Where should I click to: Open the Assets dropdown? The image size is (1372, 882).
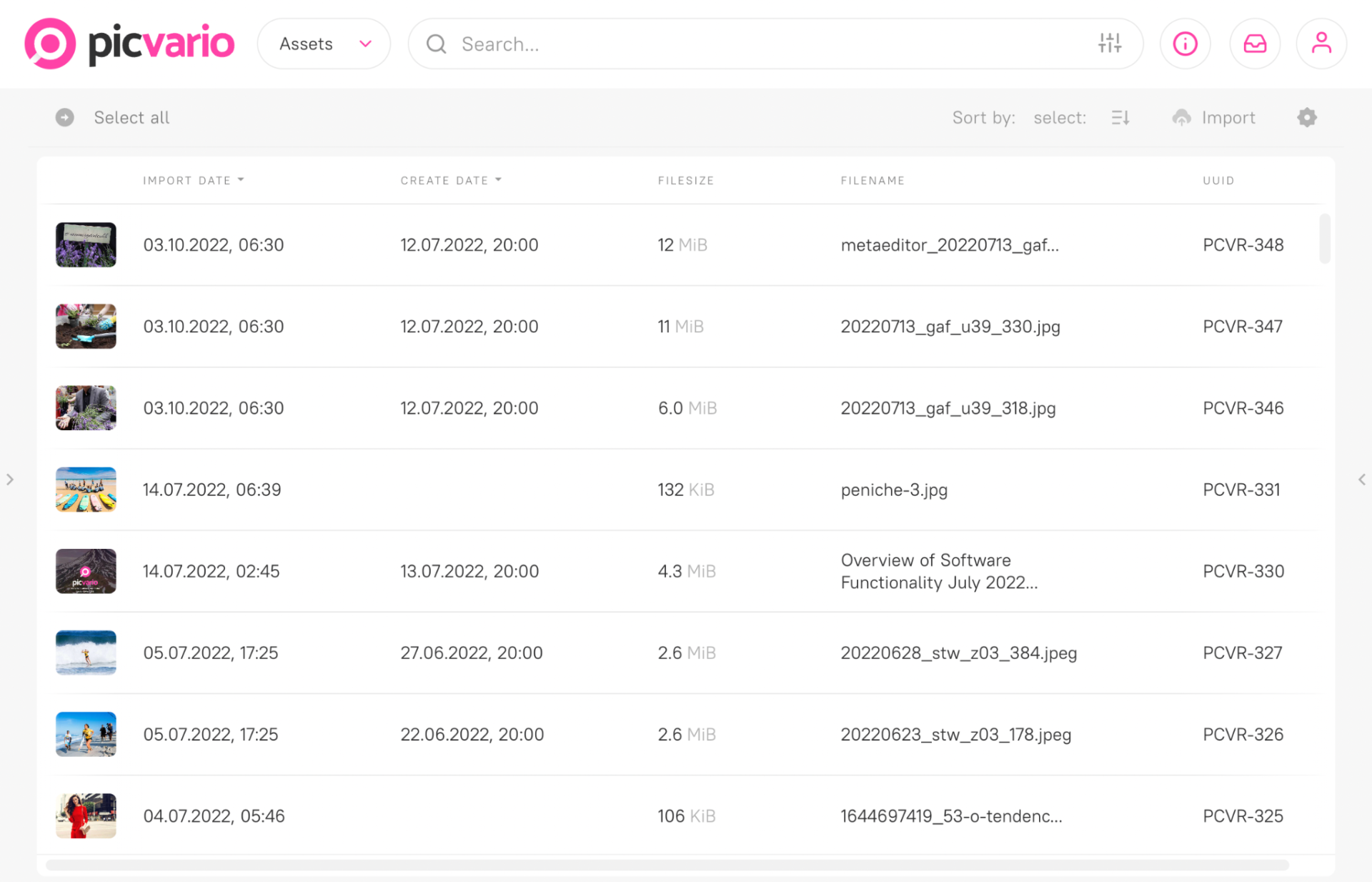coord(324,44)
